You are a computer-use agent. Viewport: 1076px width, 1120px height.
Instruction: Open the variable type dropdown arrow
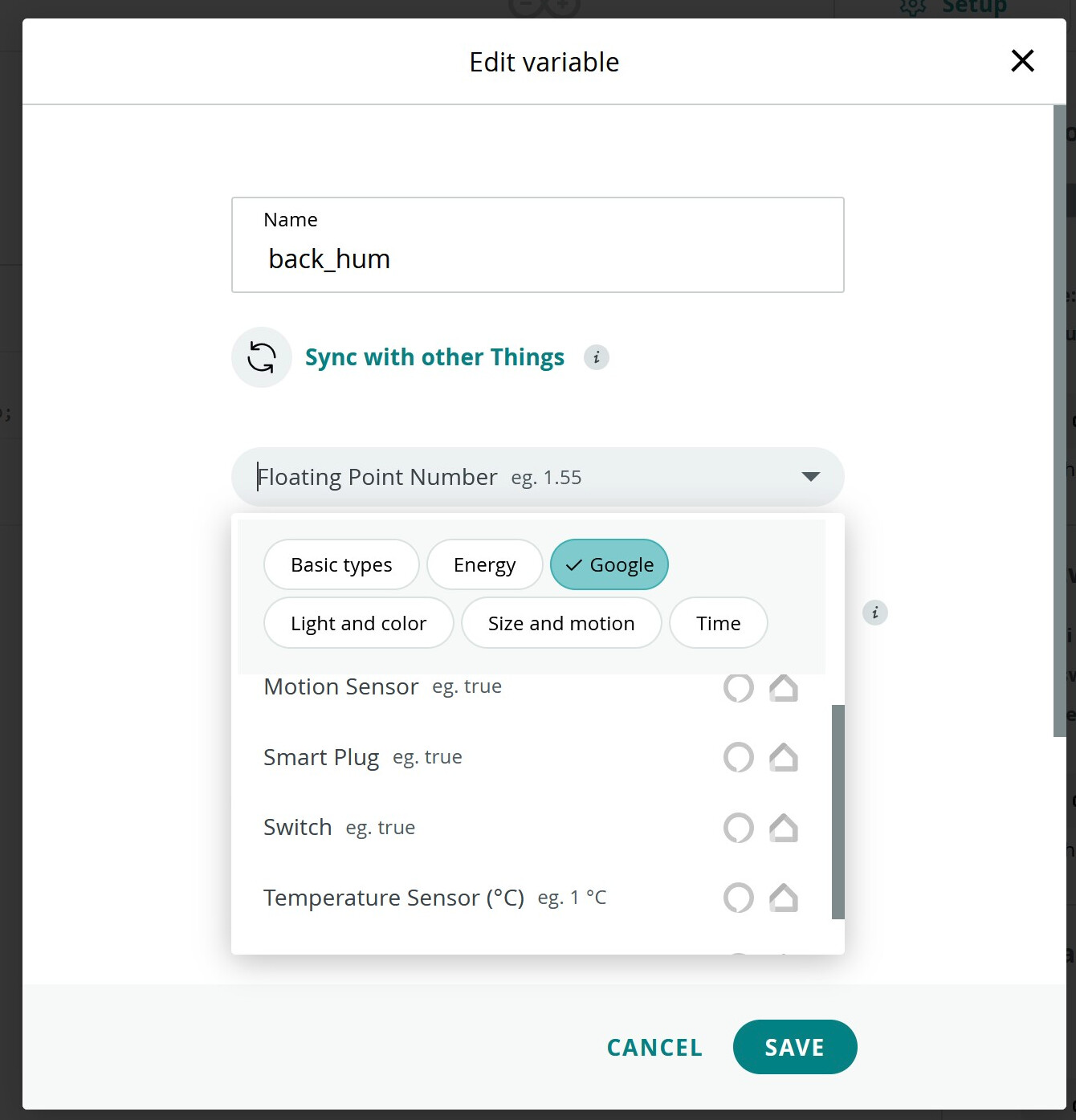tap(811, 476)
